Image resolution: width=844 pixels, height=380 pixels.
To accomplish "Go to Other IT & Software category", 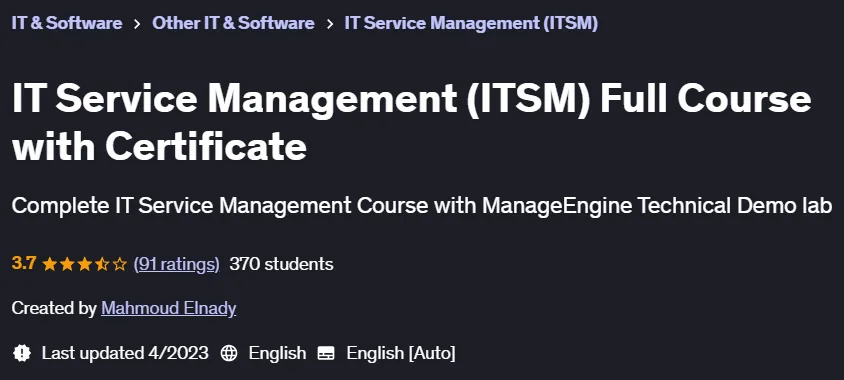I will coord(233,23).
